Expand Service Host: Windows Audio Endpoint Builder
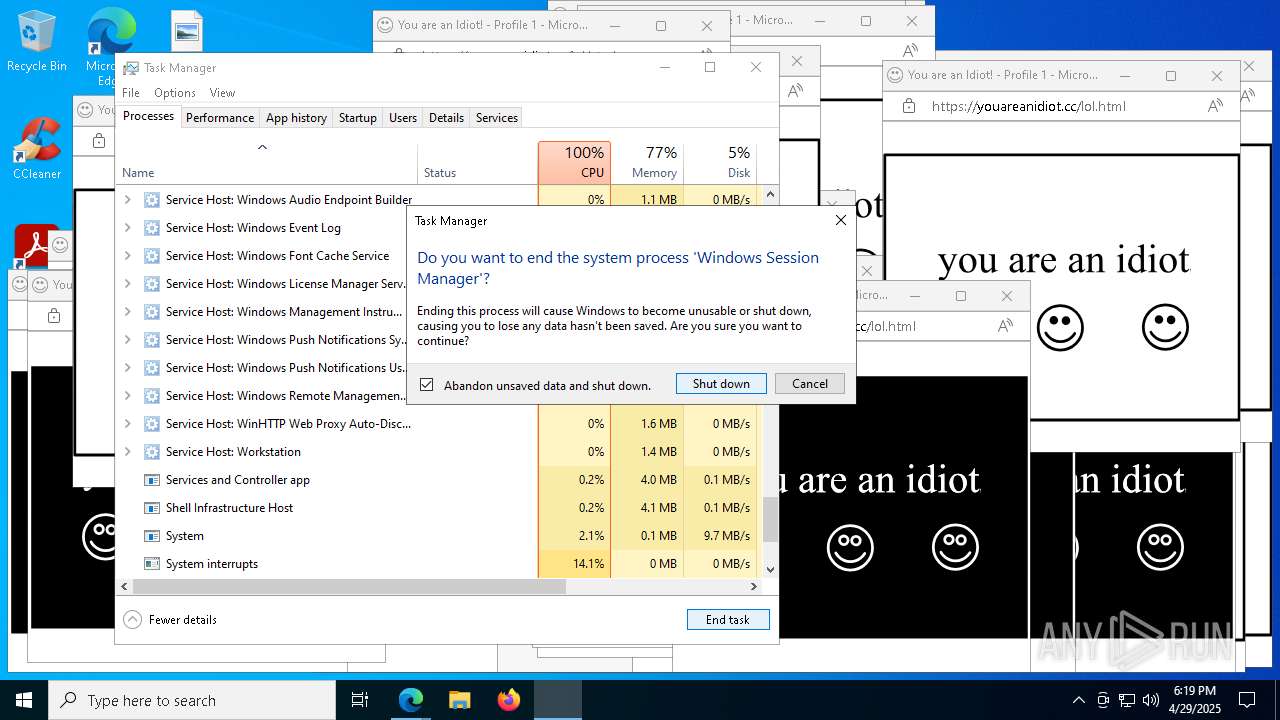1280x720 pixels. pyautogui.click(x=127, y=200)
